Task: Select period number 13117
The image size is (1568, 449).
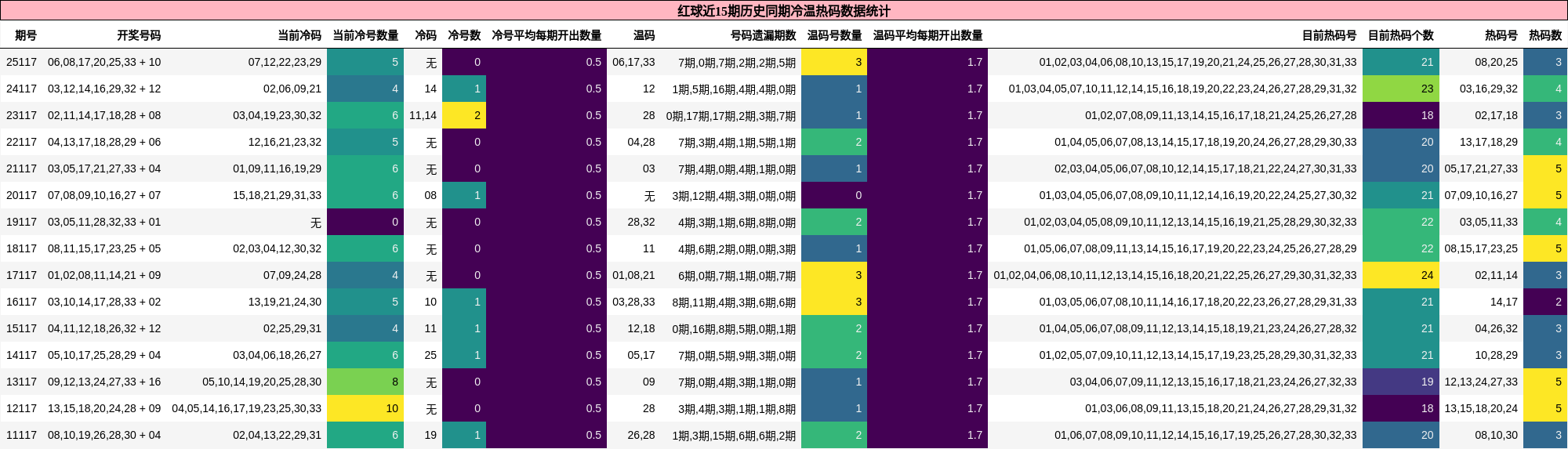Action: click(x=21, y=382)
